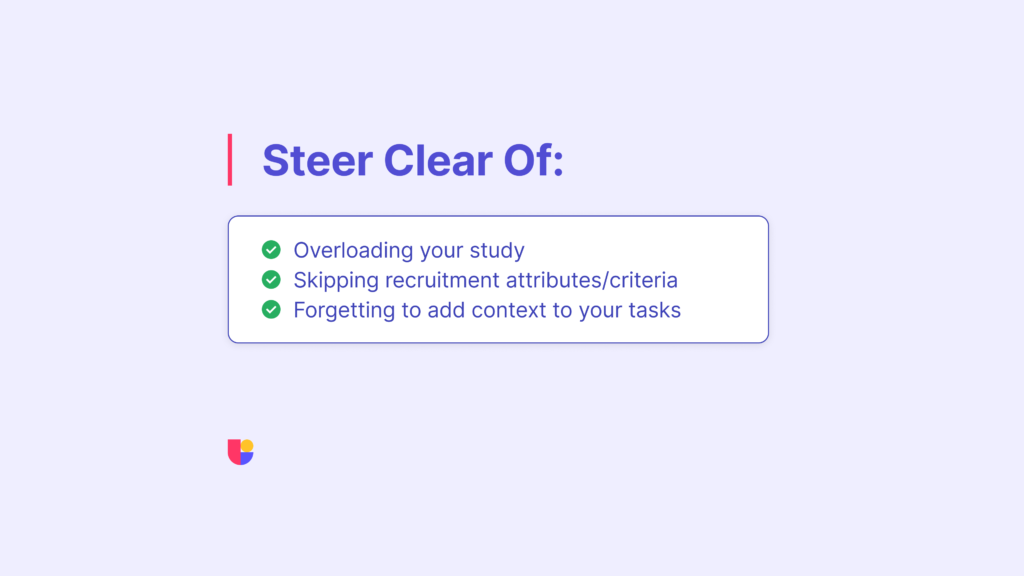Click the checkmark beside Forgetting to add context
The width and height of the screenshot is (1024, 576).
(x=271, y=310)
